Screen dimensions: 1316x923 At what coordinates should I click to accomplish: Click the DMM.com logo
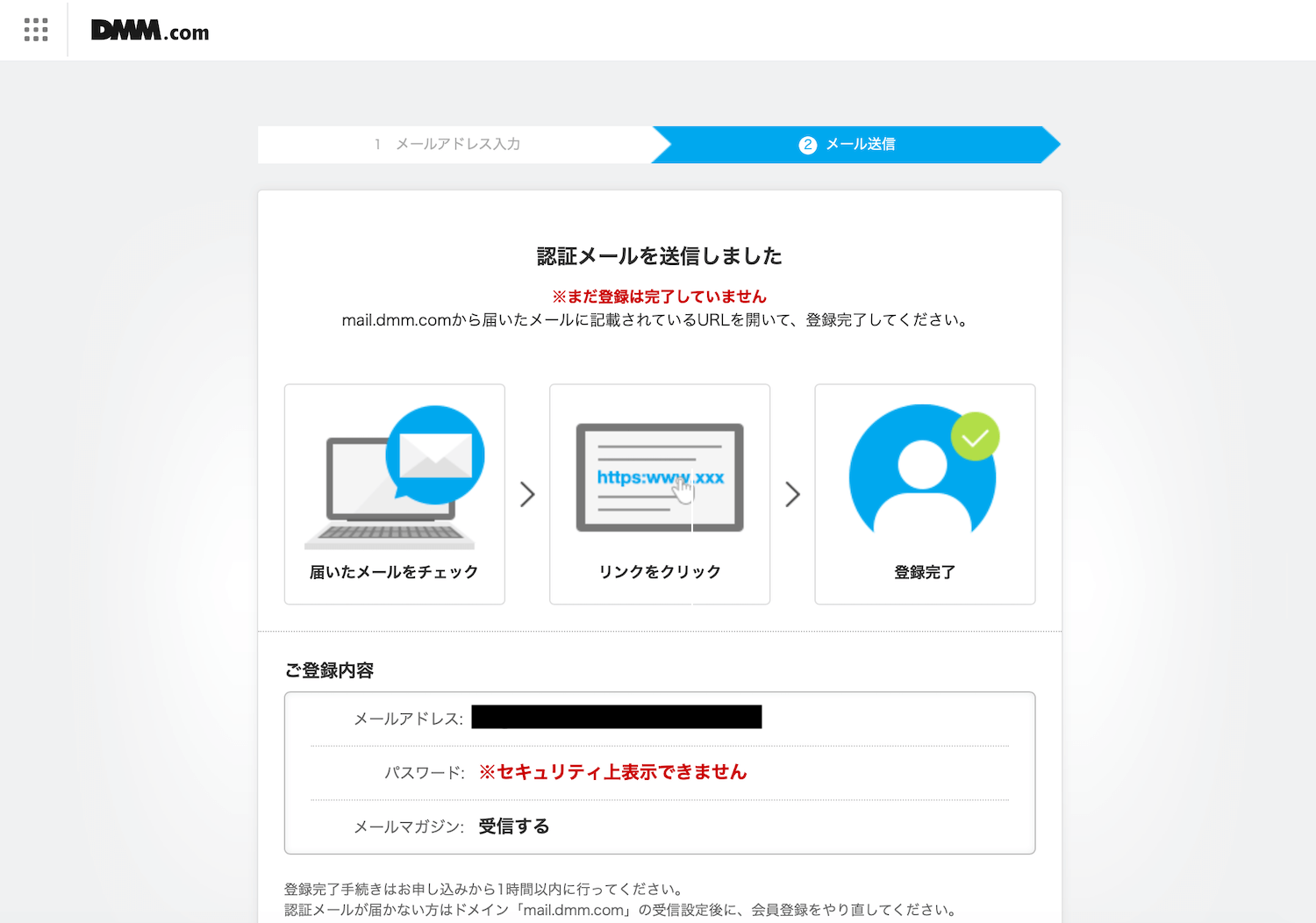(x=148, y=29)
